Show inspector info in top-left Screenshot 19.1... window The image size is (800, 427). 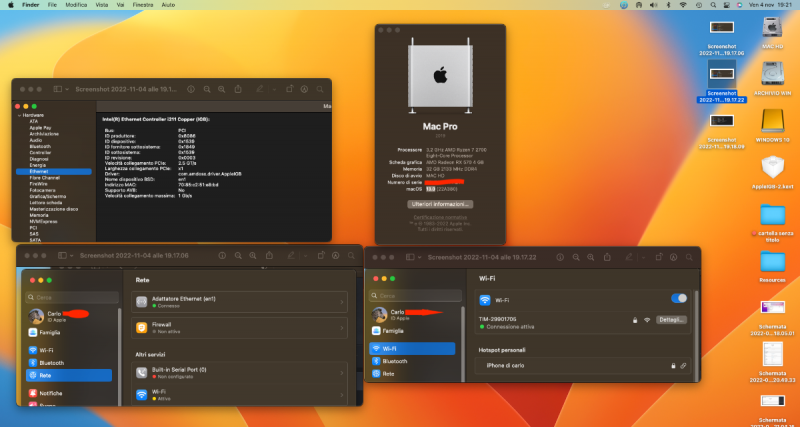coord(191,89)
